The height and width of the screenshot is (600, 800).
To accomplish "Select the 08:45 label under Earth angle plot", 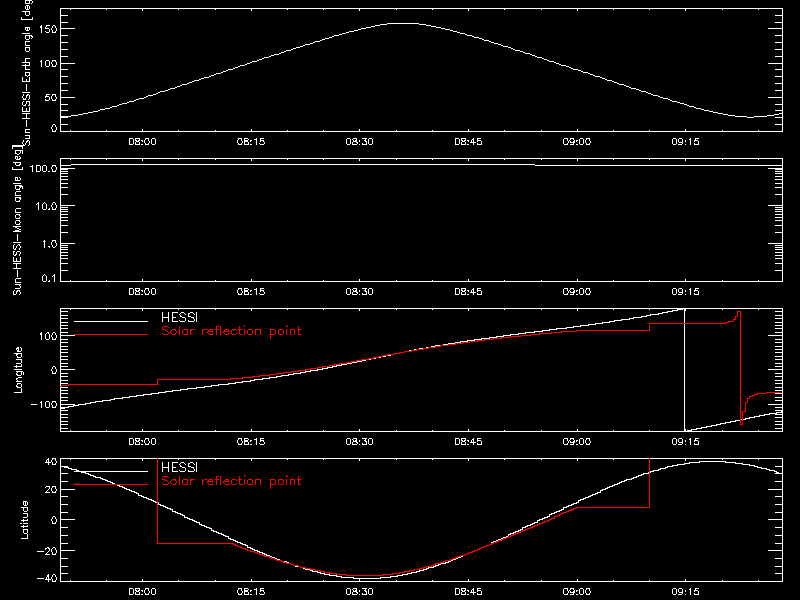I will pos(468,141).
